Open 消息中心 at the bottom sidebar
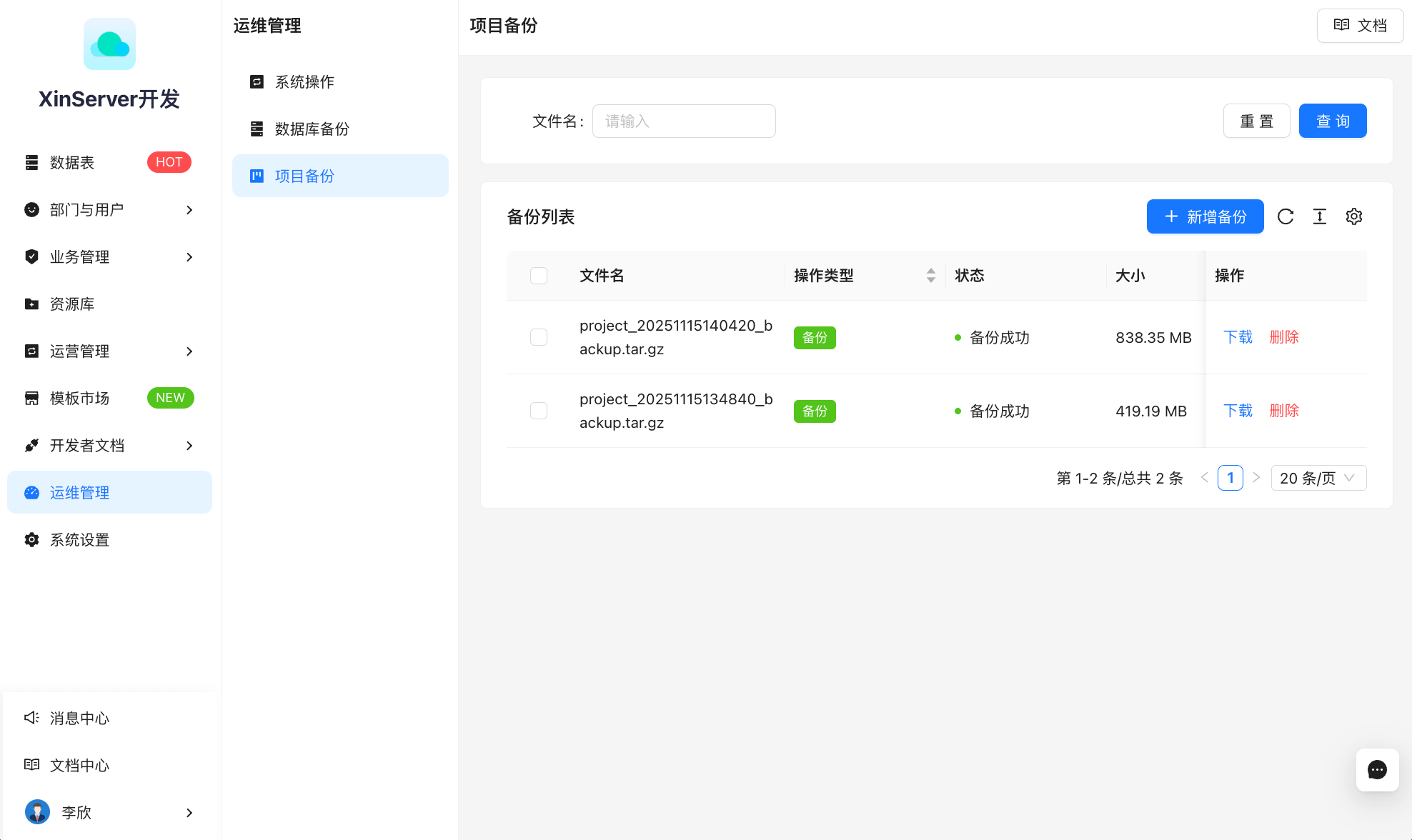Screen dimensions: 1412x840 [x=79, y=718]
